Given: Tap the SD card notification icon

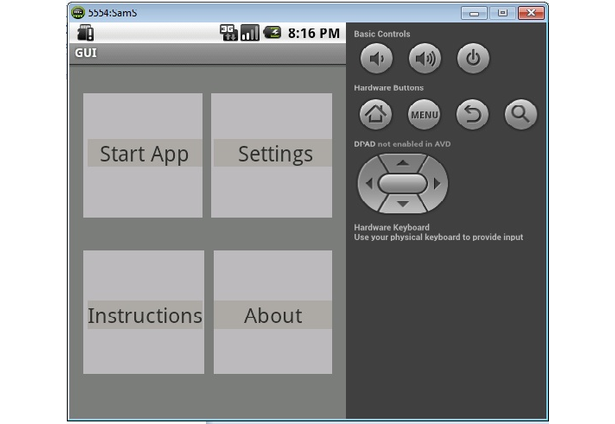Looking at the screenshot, I should [x=85, y=33].
